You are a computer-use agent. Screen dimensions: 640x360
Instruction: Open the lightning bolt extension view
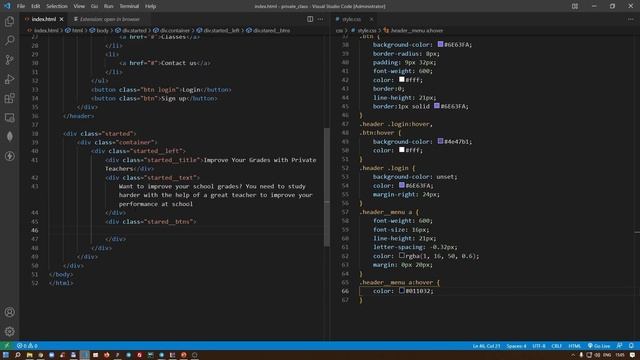pos(9,156)
